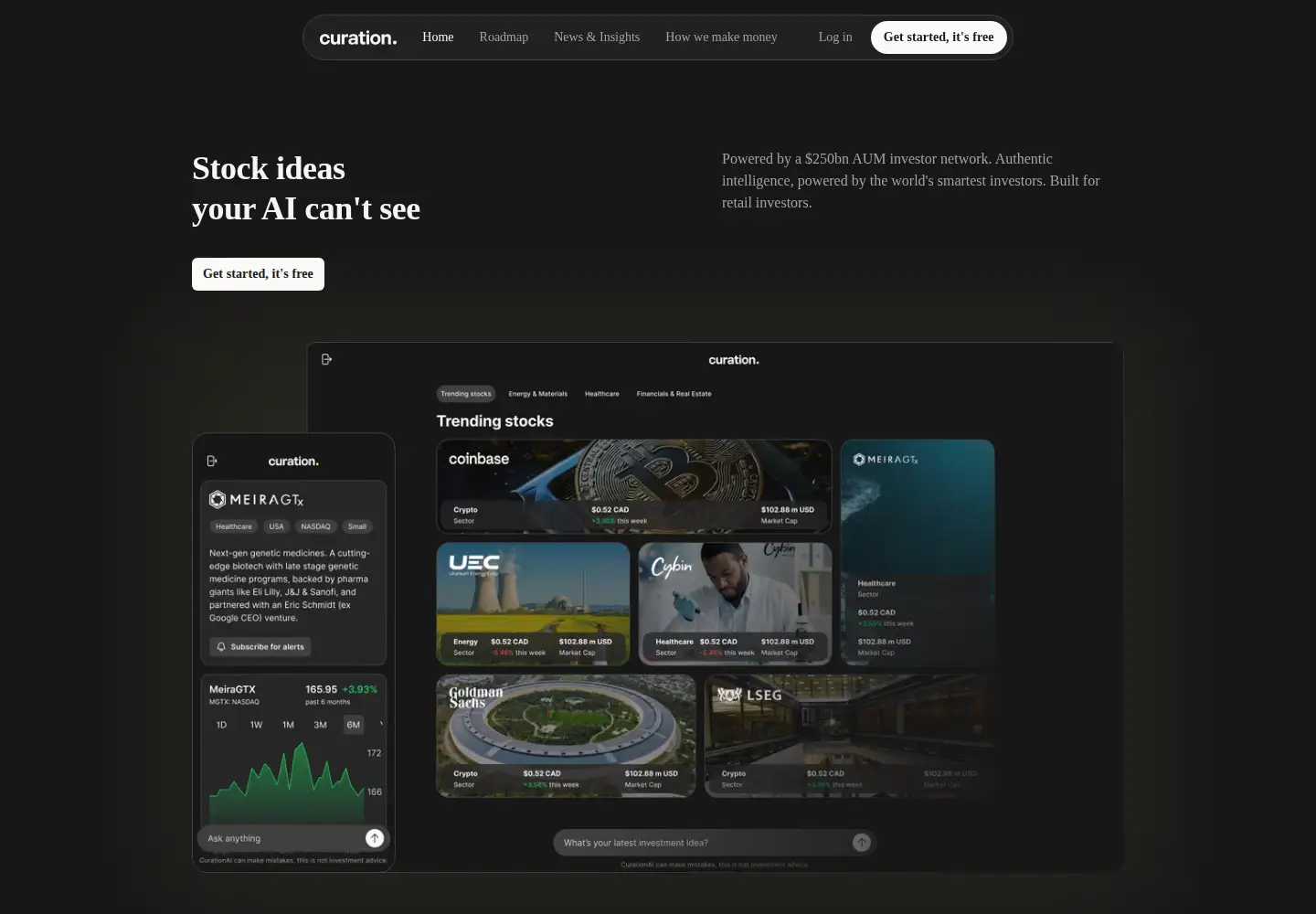Open the Cybin healthcare card

(735, 604)
